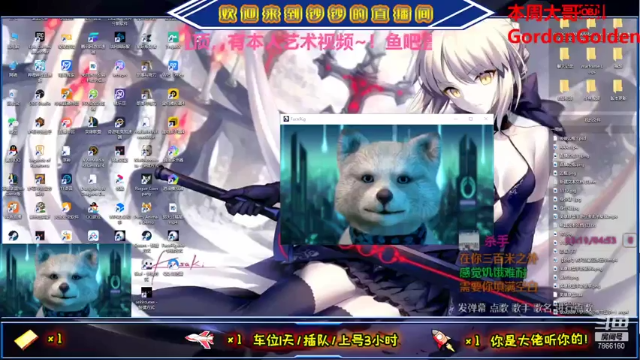Open the blue cloud icon under FaceRig shortcut
The width and height of the screenshot is (640, 360).
pos(173,264)
